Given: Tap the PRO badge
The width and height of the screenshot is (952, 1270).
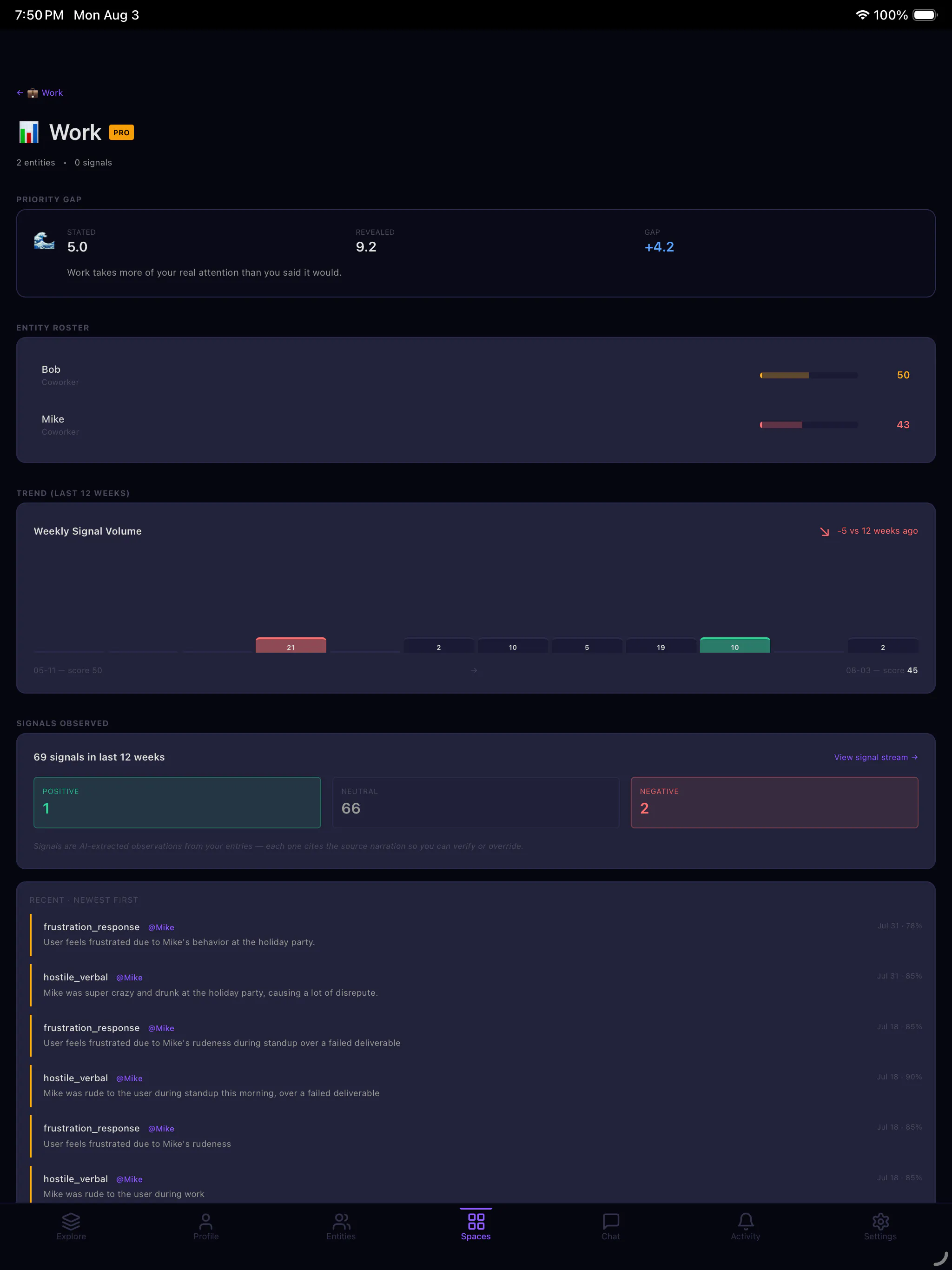Looking at the screenshot, I should point(121,132).
